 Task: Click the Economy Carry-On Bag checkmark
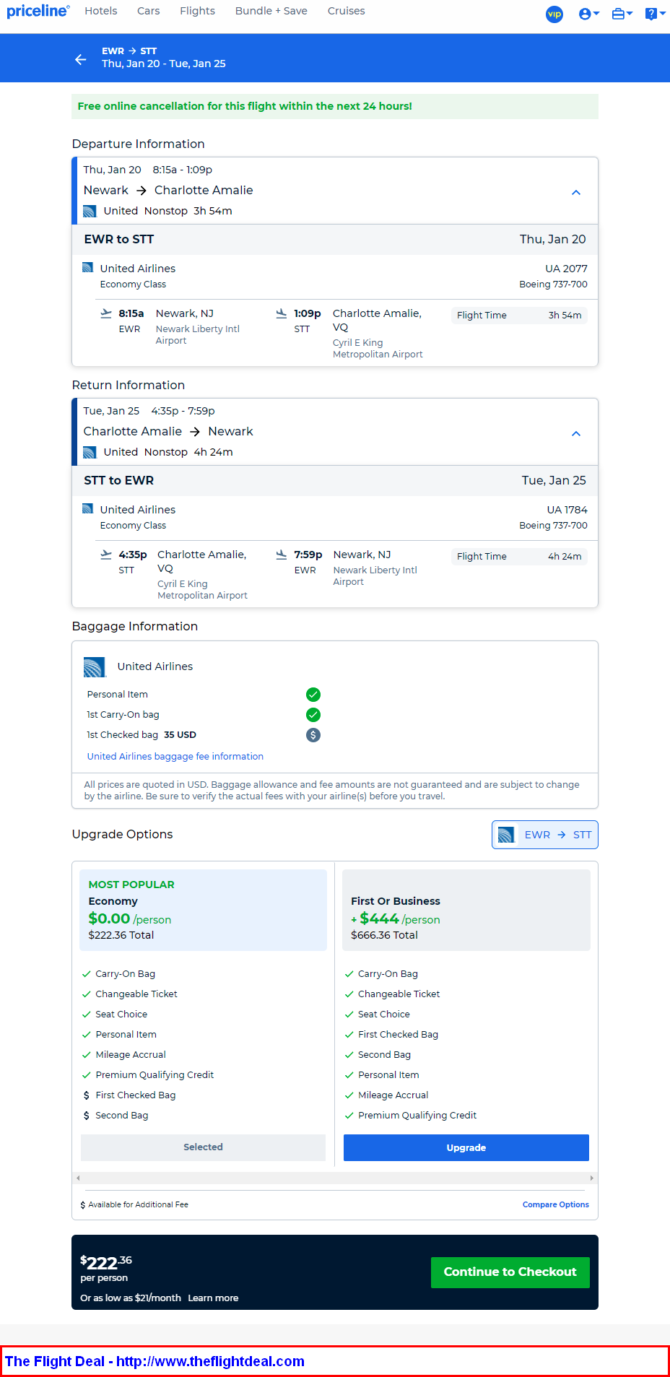point(86,974)
